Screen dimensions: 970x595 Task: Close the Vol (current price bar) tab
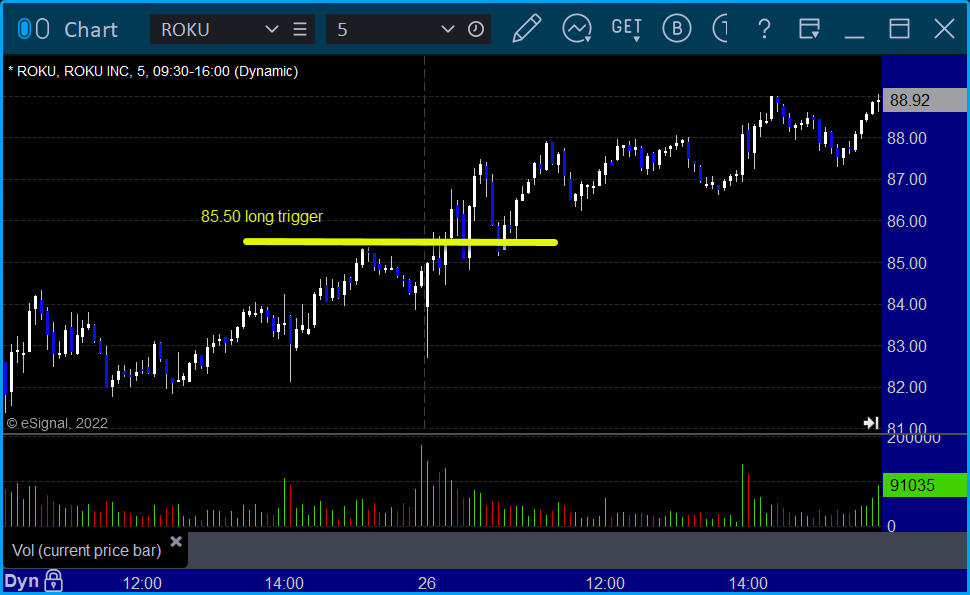click(x=176, y=542)
